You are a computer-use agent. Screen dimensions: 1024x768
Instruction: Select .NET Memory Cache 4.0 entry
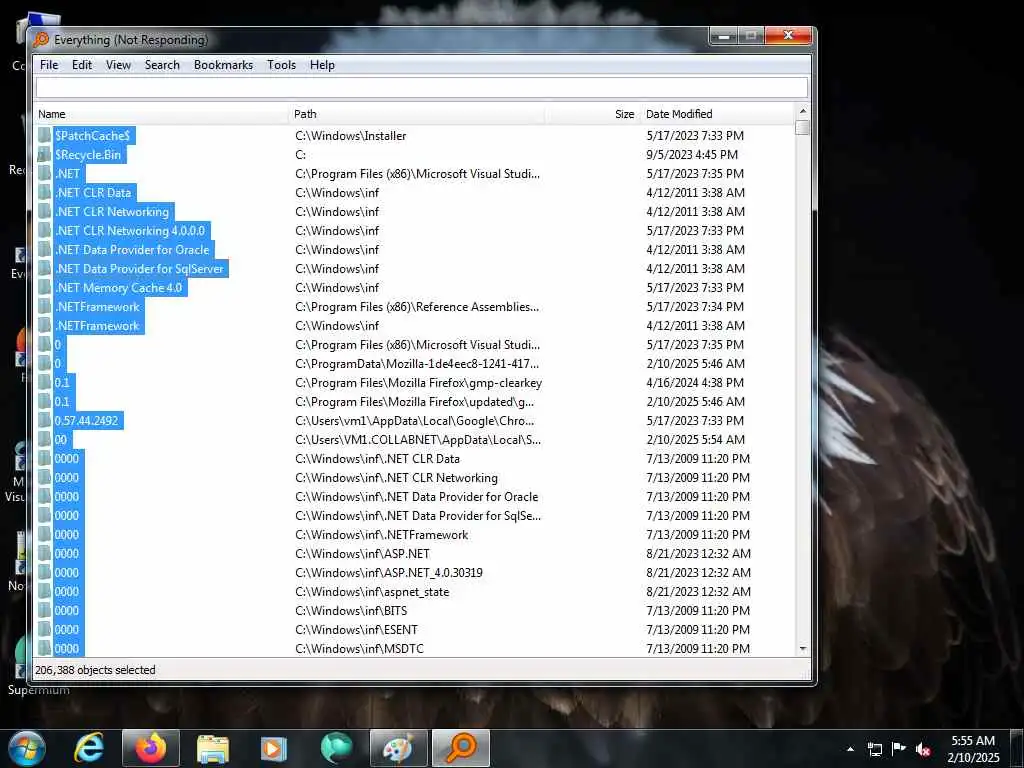tap(119, 287)
